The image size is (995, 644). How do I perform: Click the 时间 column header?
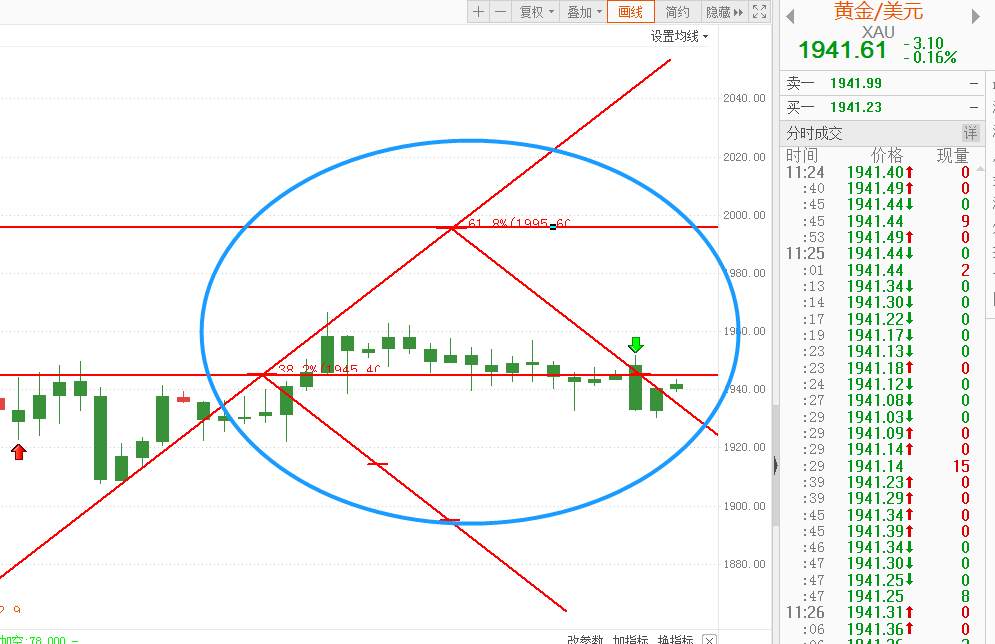click(802, 155)
